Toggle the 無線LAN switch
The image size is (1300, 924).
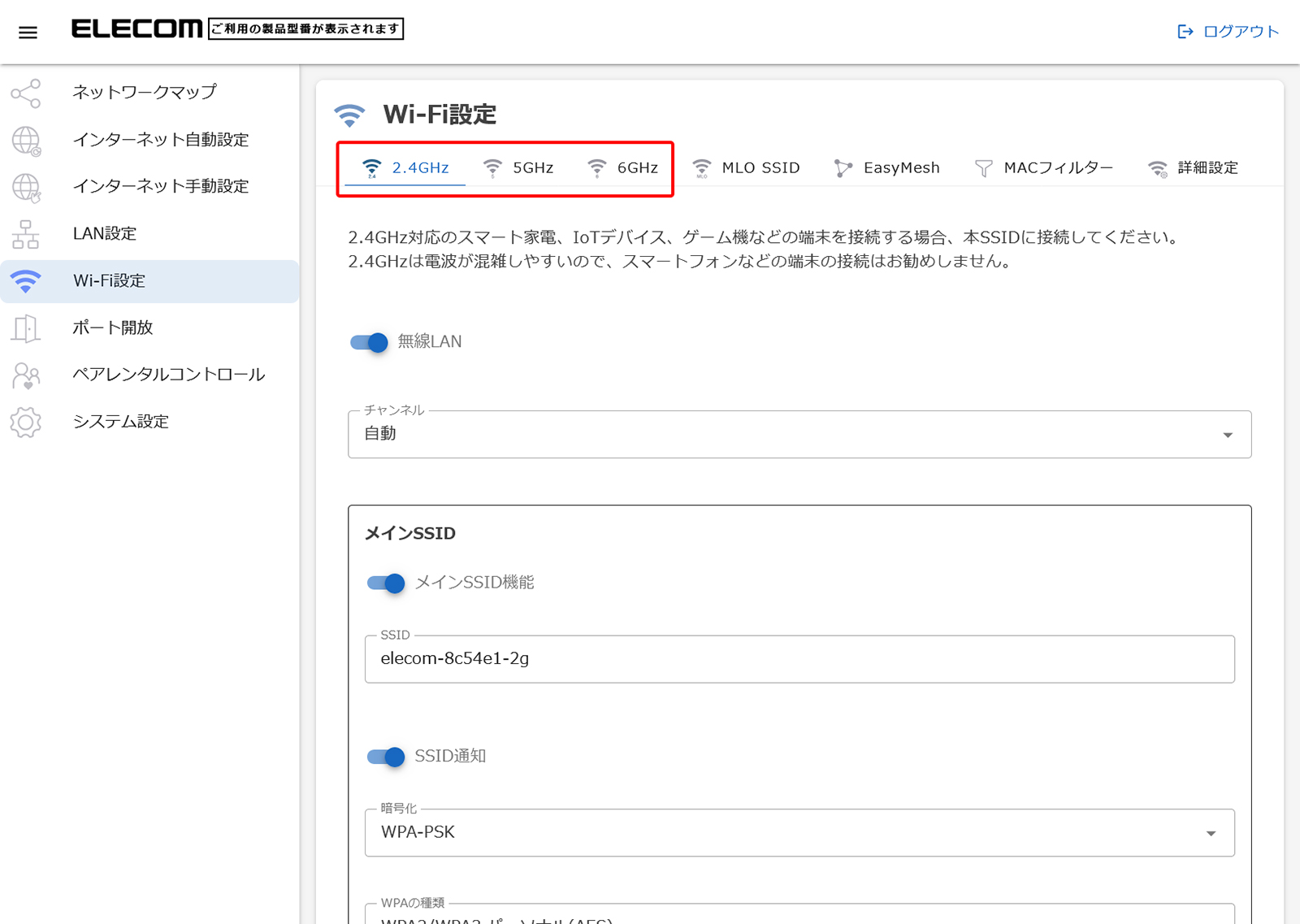369,342
